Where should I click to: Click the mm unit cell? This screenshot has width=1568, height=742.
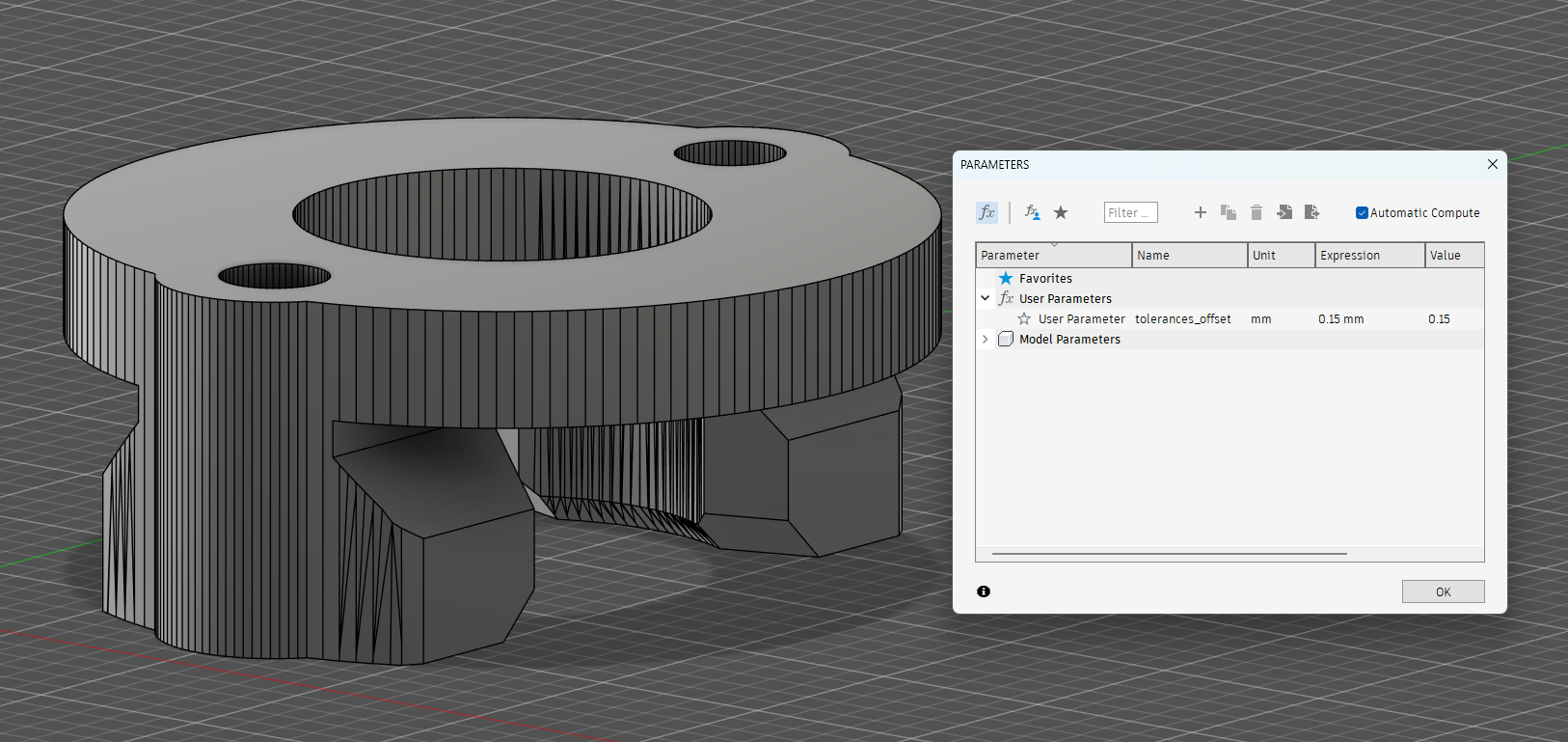pyautogui.click(x=1261, y=318)
